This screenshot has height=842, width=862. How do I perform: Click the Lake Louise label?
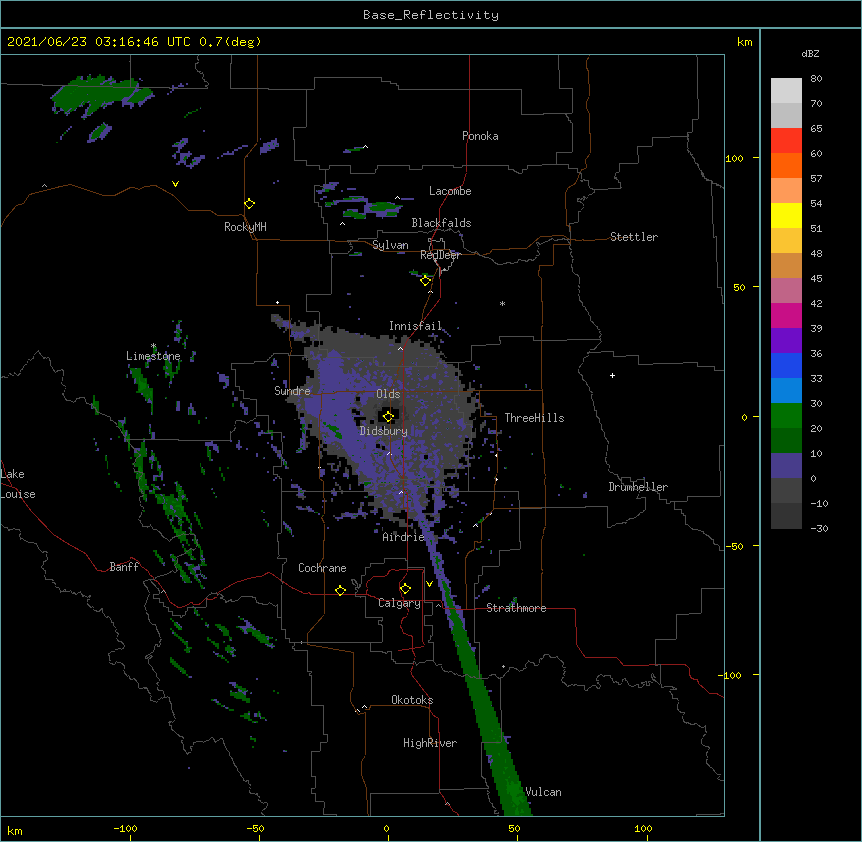(x=18, y=484)
